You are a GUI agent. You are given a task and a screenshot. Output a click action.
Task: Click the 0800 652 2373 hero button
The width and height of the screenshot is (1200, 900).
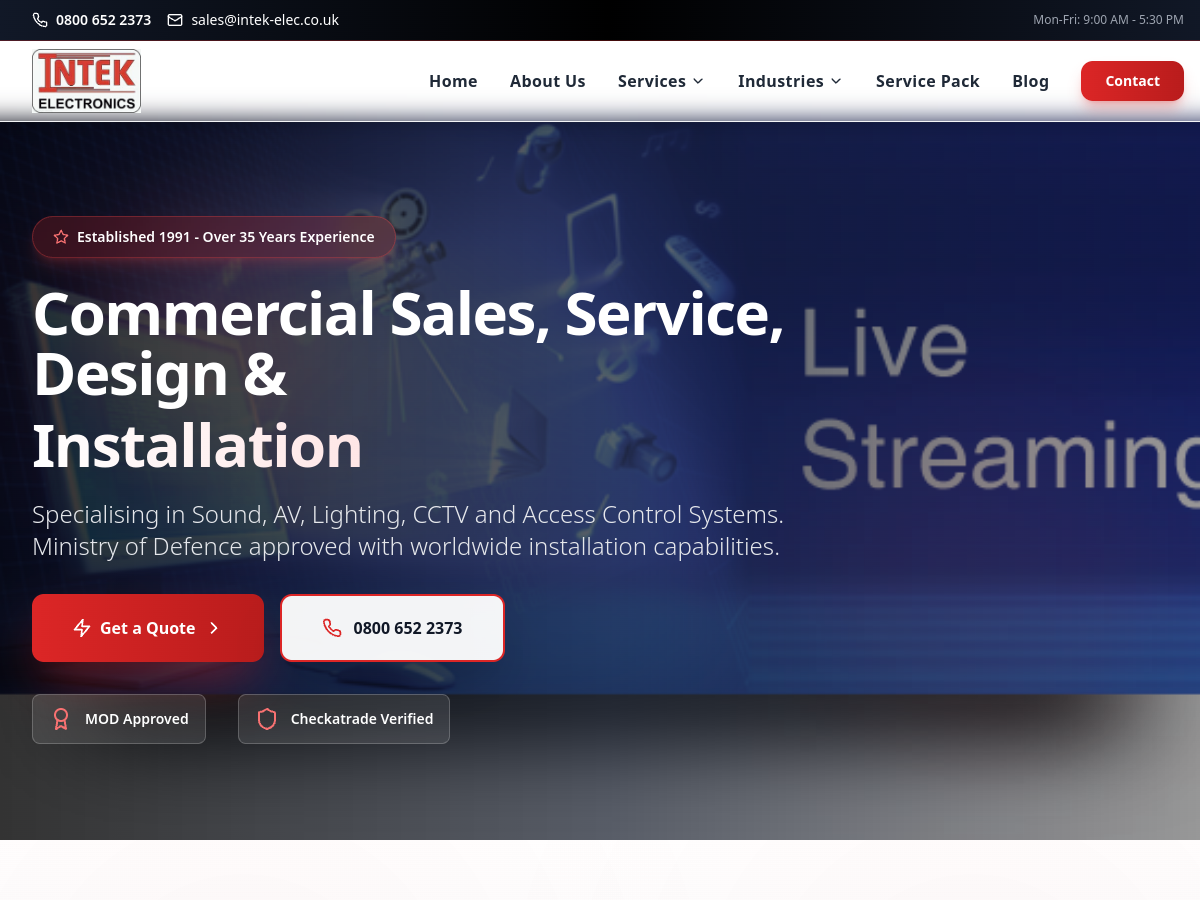tap(392, 628)
